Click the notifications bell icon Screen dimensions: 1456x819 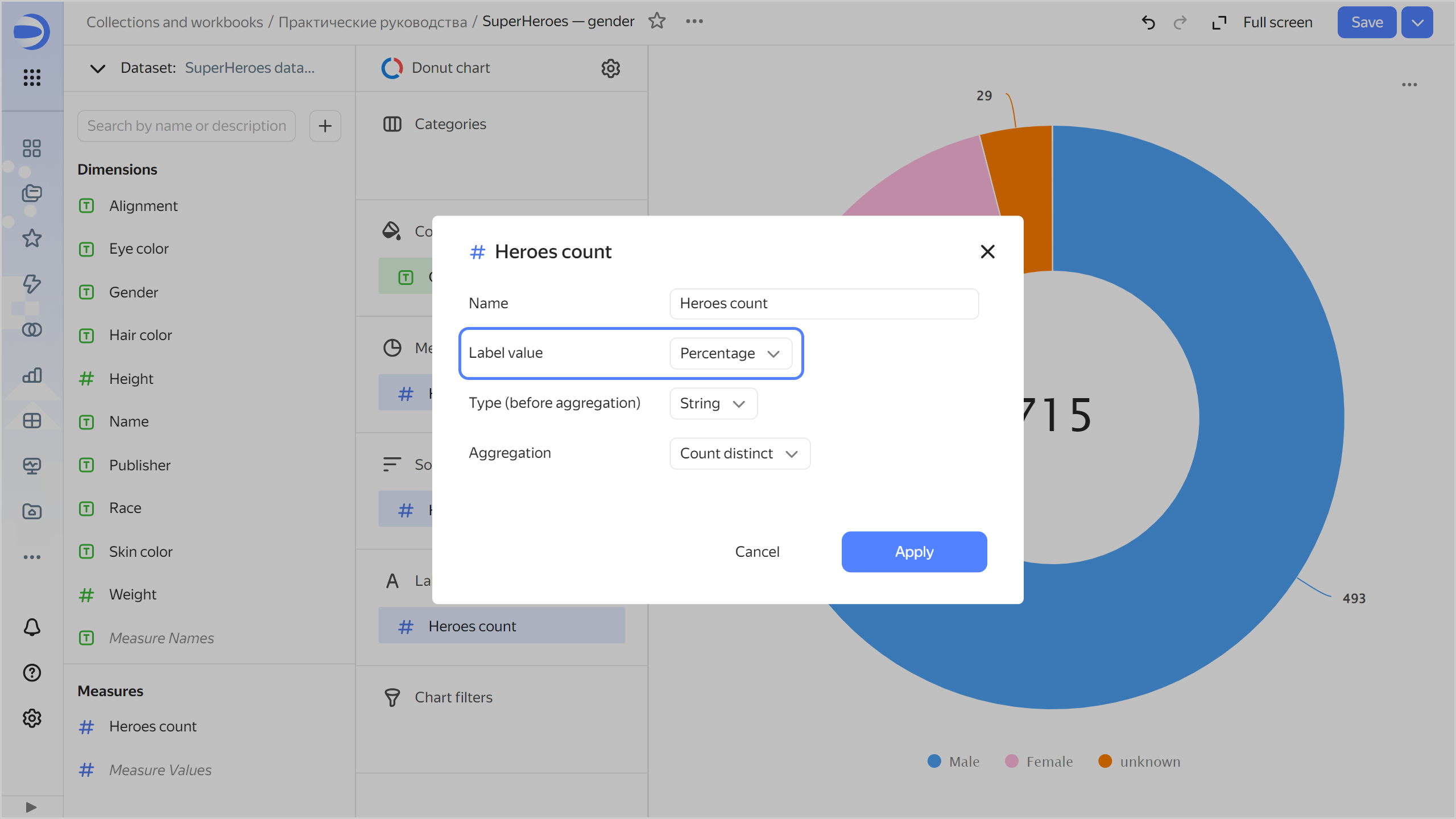[32, 627]
